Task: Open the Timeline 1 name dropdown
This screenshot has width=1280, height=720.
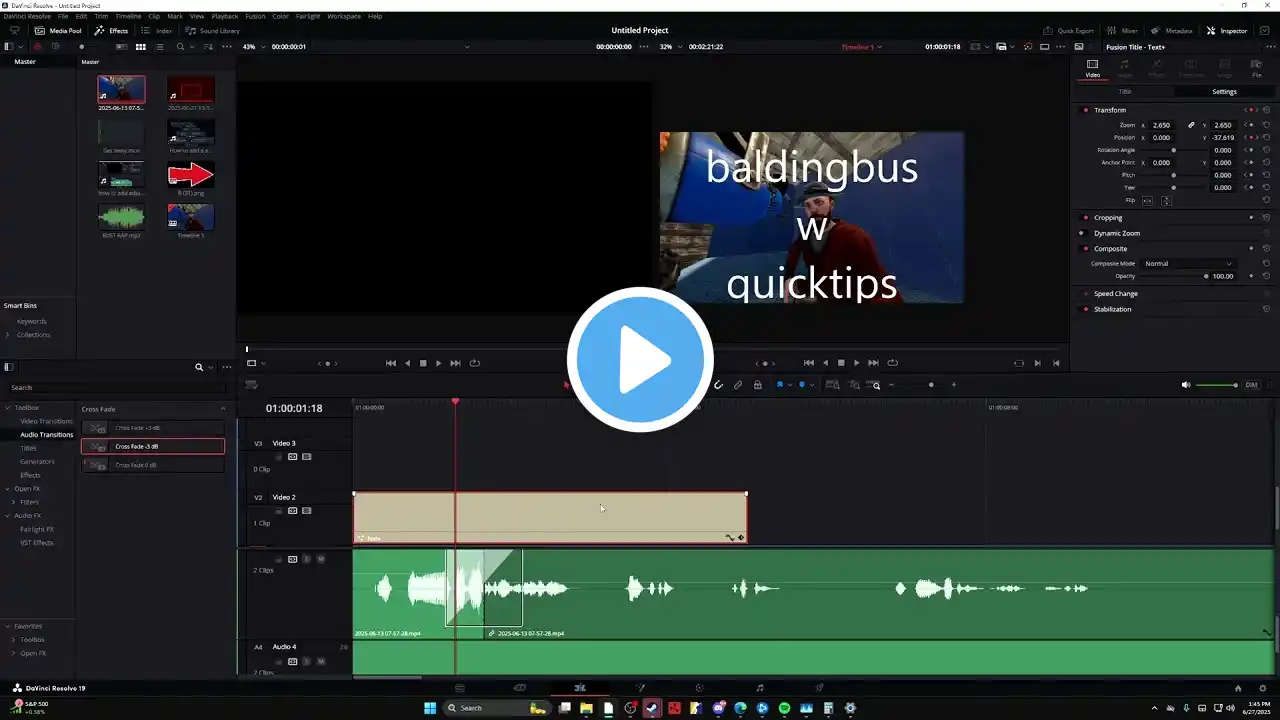Action: 861,47
